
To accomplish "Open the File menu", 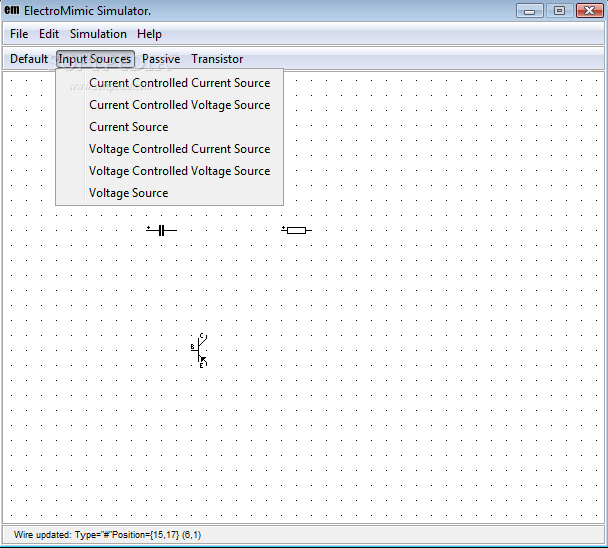I will (x=19, y=34).
